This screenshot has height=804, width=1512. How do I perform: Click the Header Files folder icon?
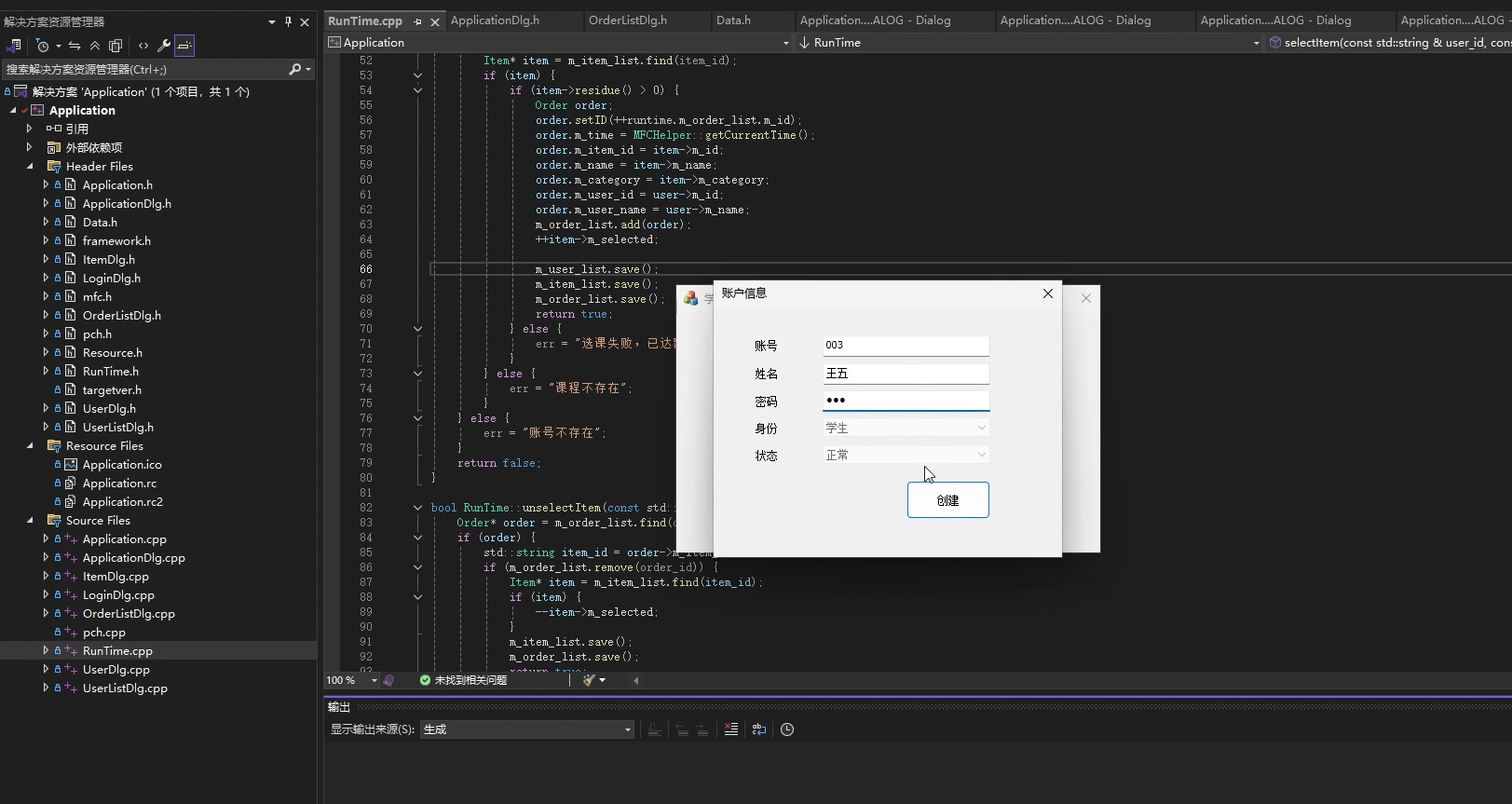(x=54, y=166)
